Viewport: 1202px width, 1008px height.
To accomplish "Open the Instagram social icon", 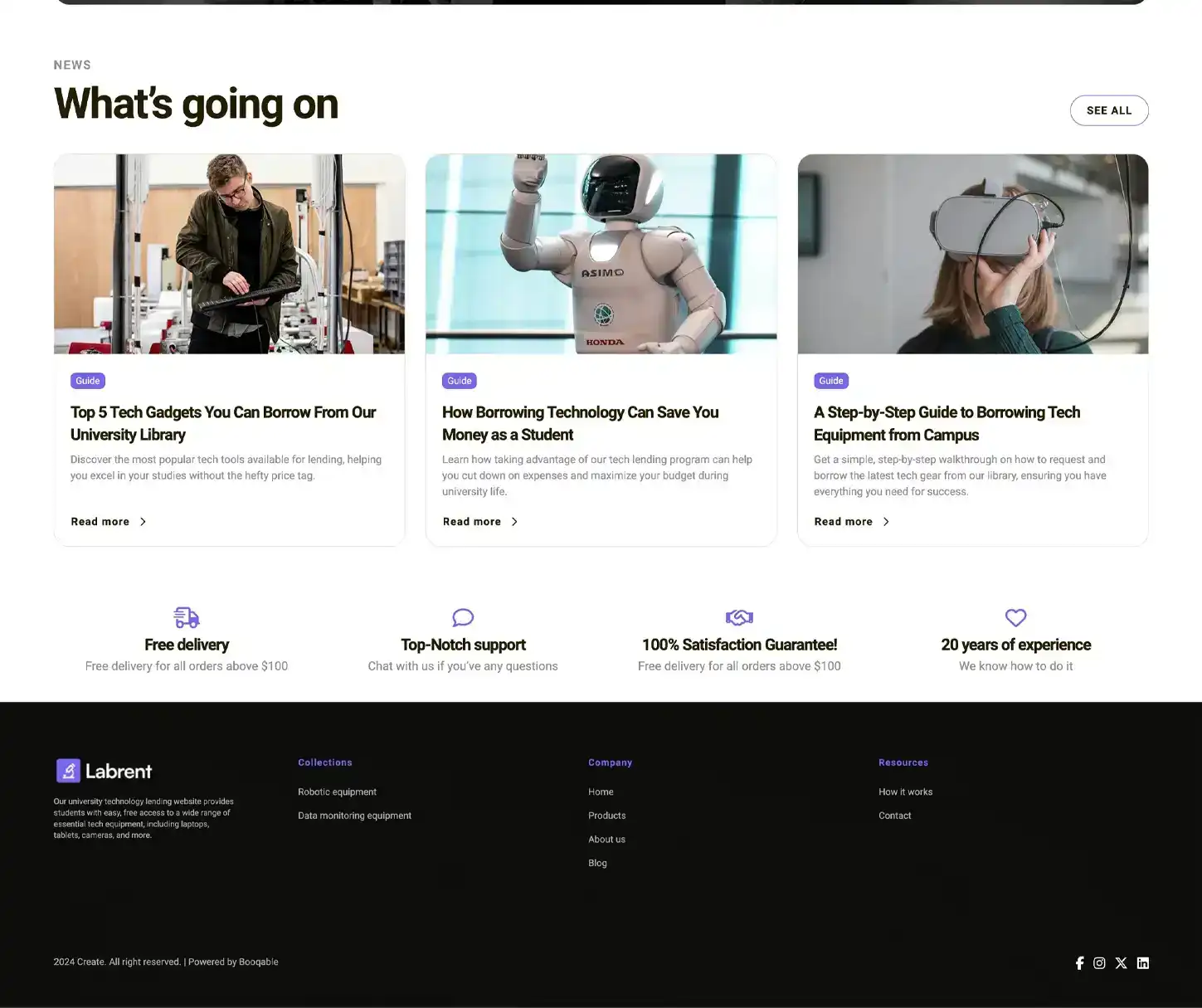I will [x=1099, y=962].
